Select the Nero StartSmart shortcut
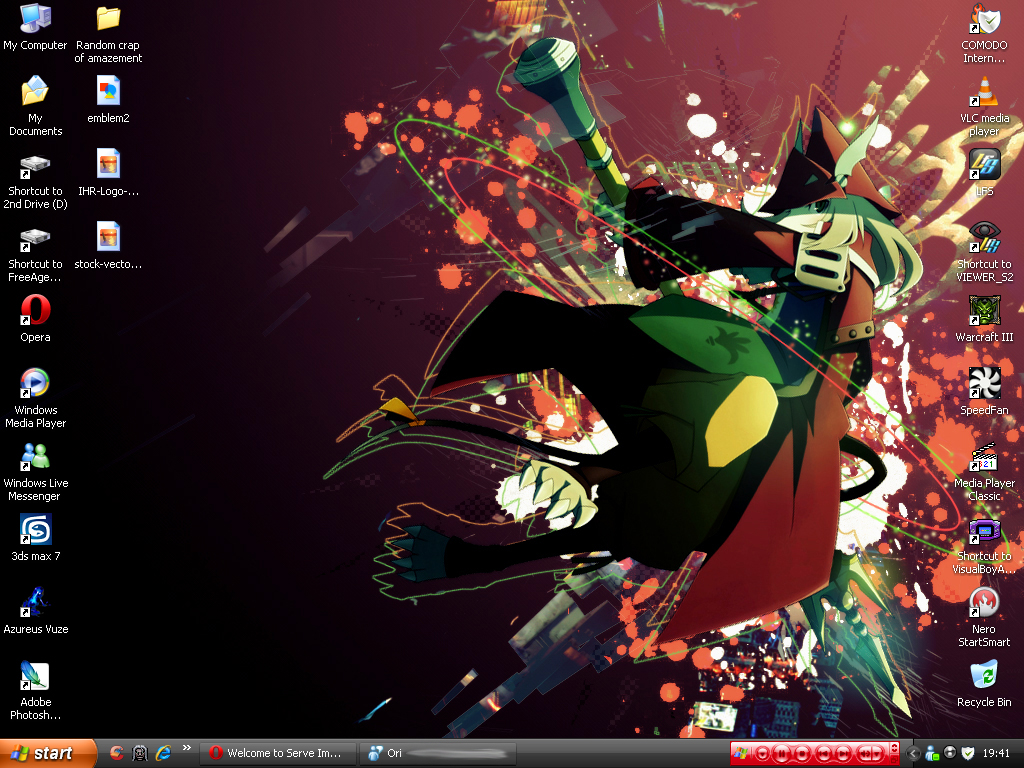1024x768 pixels. point(984,618)
